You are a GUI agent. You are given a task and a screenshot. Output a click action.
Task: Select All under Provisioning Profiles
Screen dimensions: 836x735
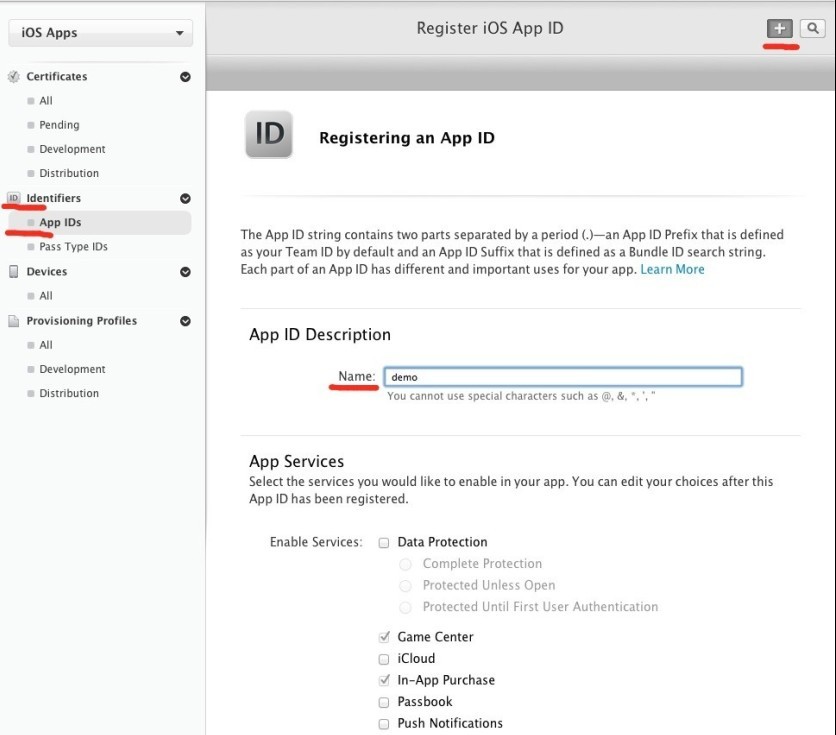[x=46, y=345]
